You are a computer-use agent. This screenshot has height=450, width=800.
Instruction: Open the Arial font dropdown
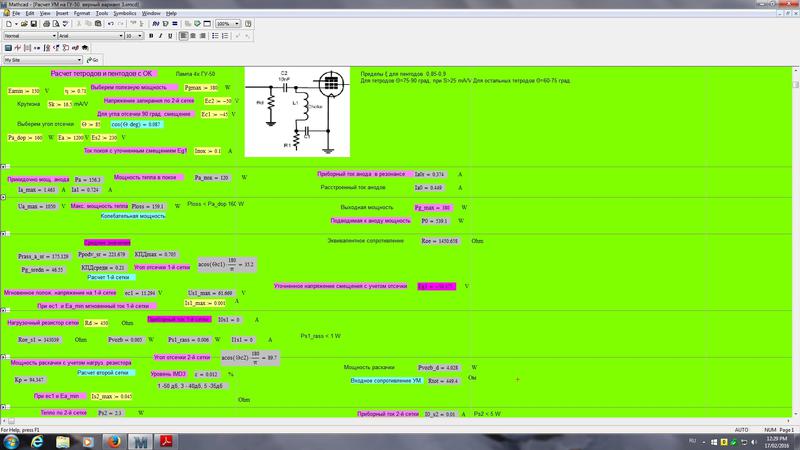pyautogui.click(x=121, y=36)
